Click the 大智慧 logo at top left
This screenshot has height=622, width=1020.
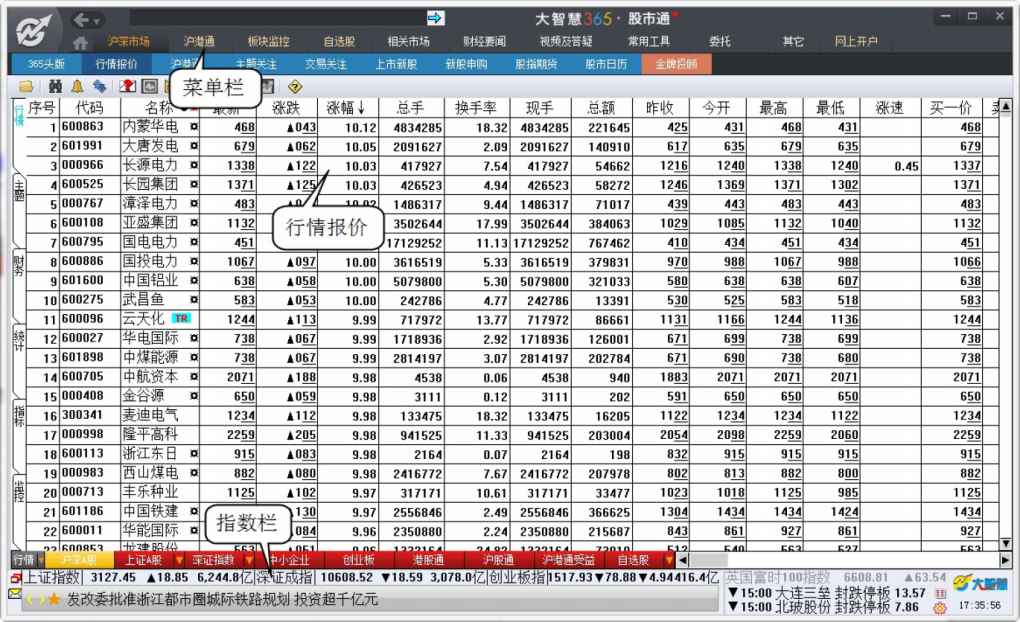(34, 31)
